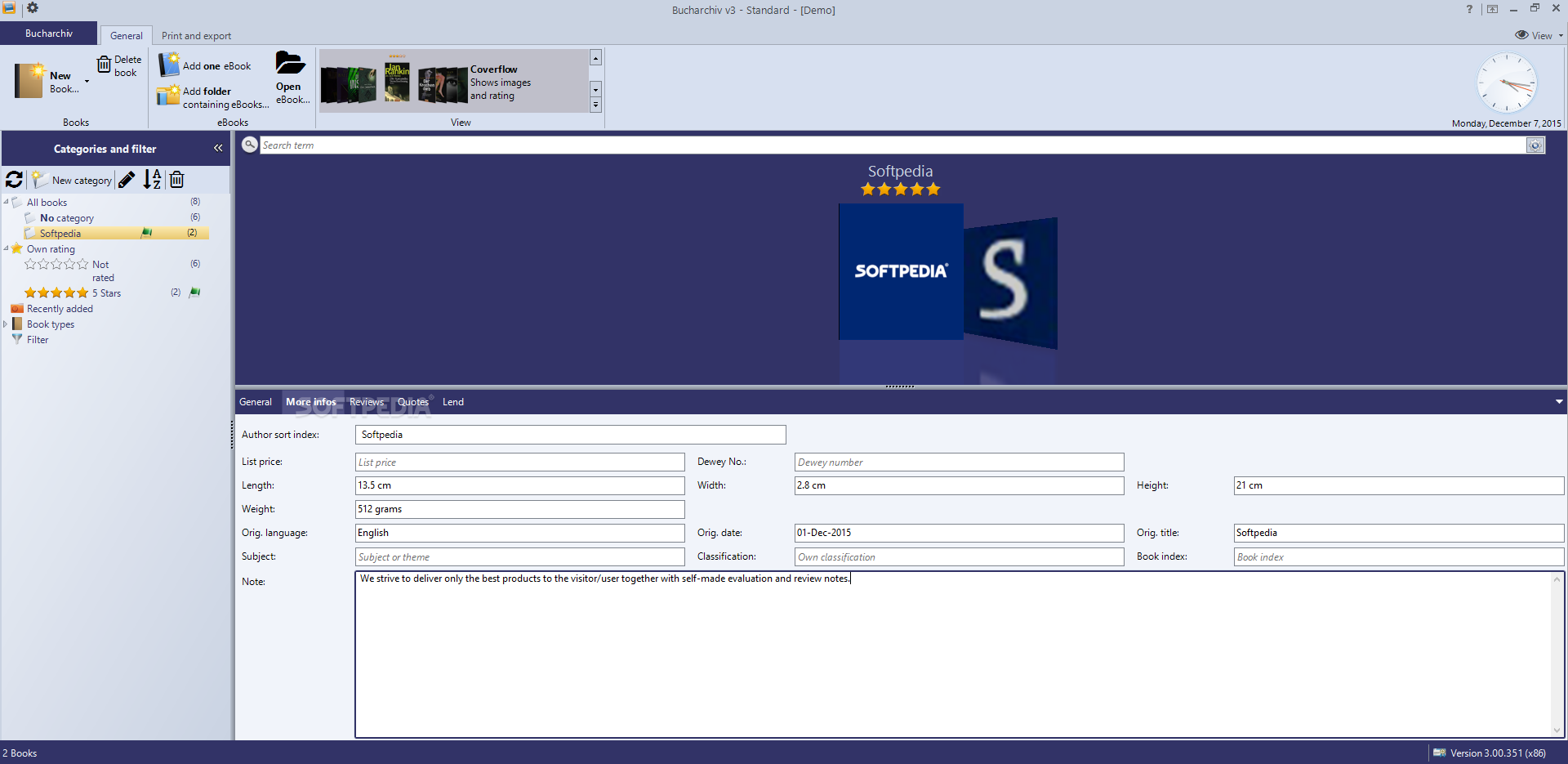Collapse Categories and filter panel

point(218,148)
